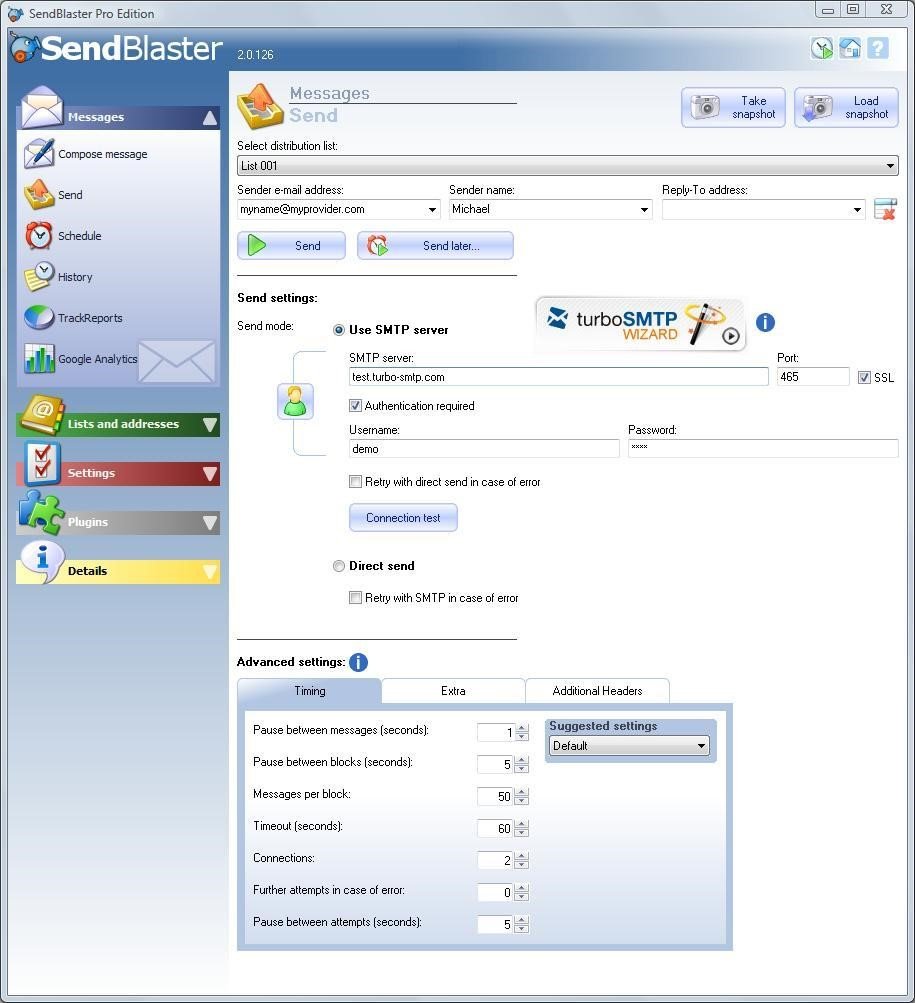The image size is (915, 1003).
Task: Open Google Analytics in the sidebar
Action: [81, 359]
